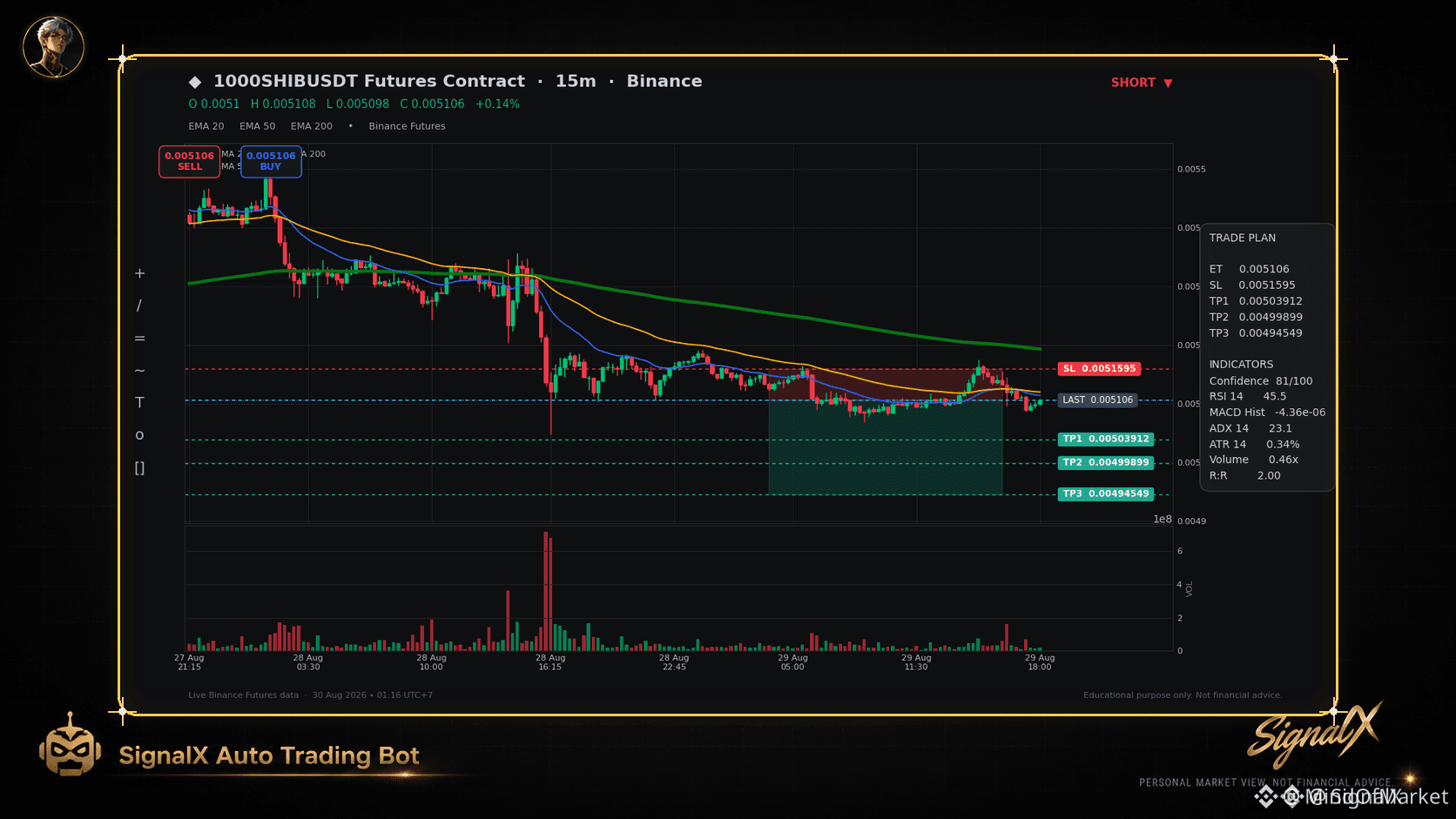Toggle the EMA 20 legend label
Image resolution: width=1456 pixels, height=819 pixels.
[206, 126]
